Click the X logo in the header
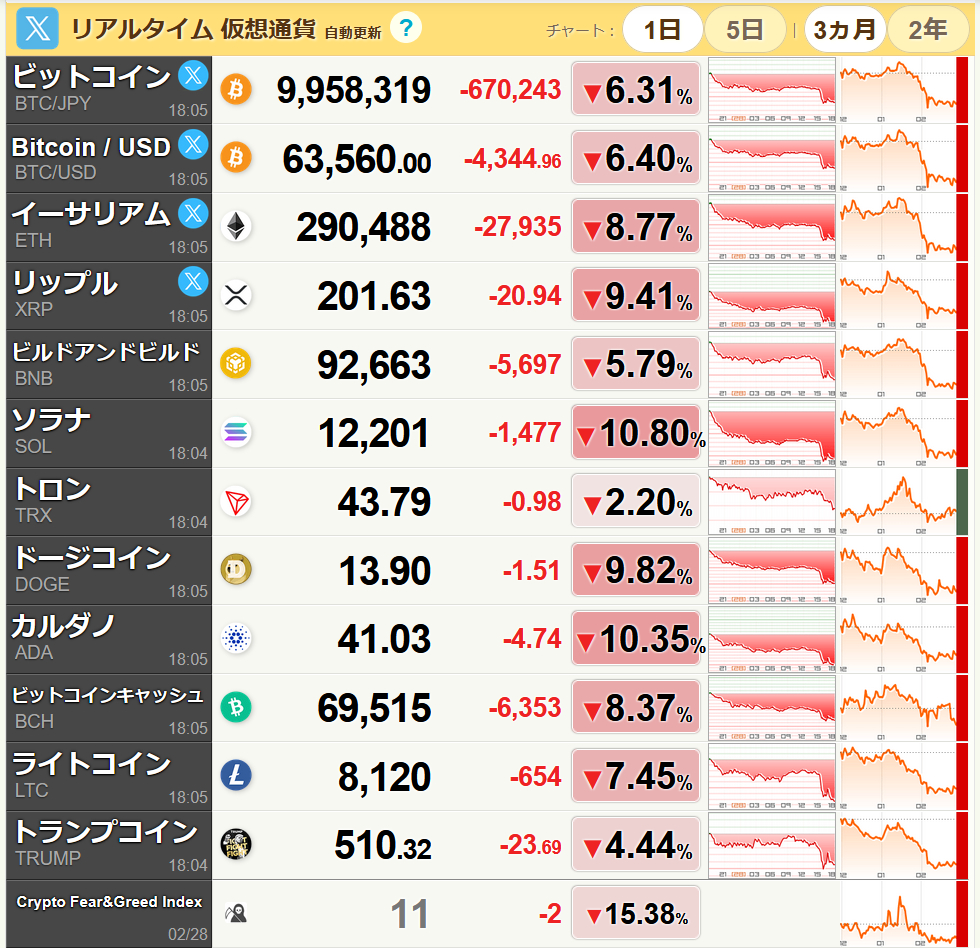This screenshot has width=980, height=948. point(37,29)
